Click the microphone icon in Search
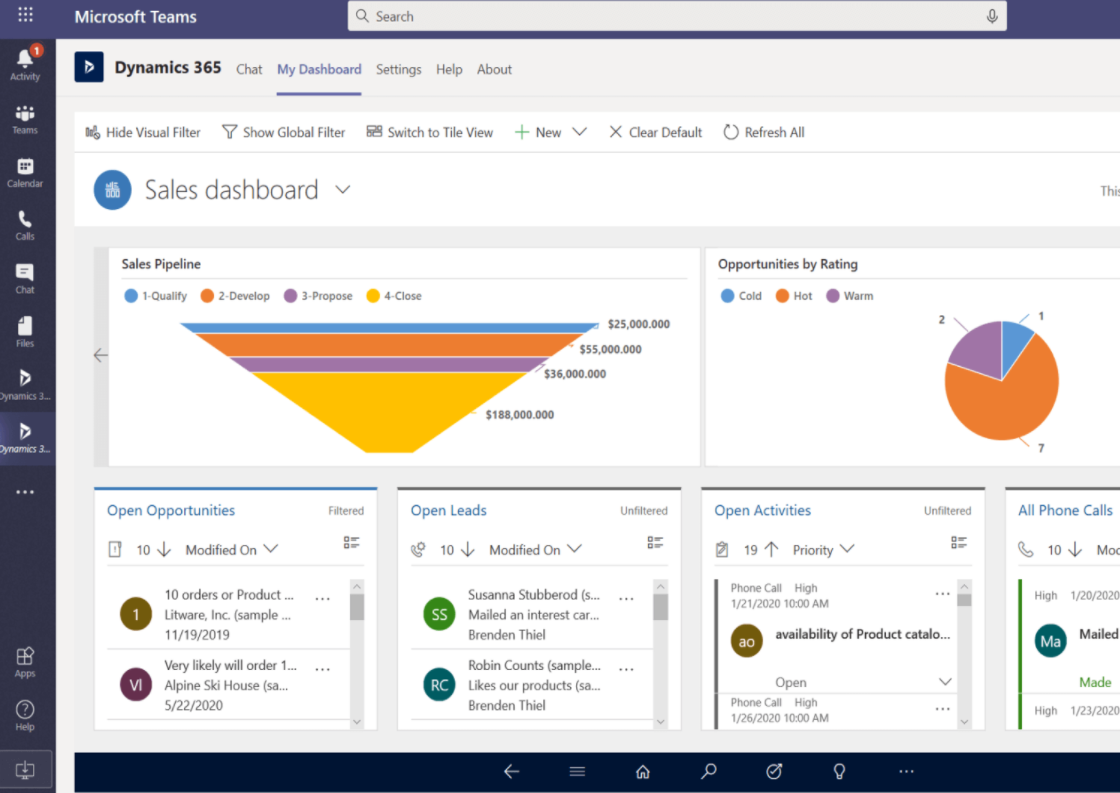This screenshot has height=793, width=1120. coord(992,16)
